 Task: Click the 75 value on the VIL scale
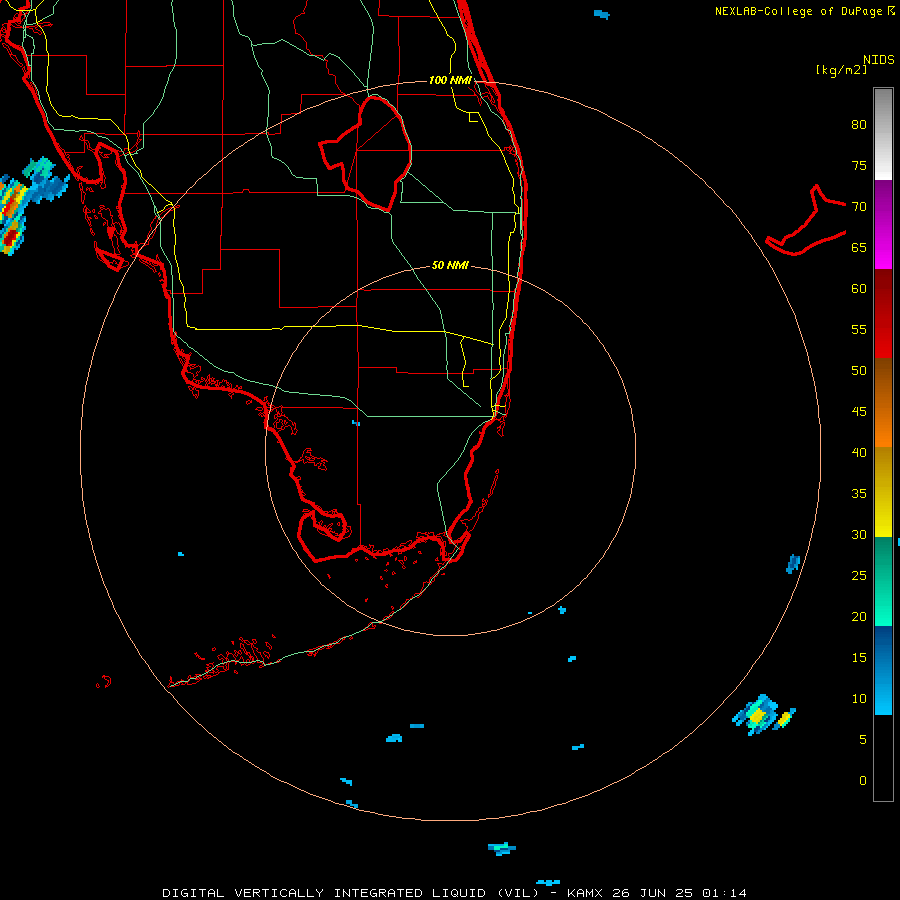point(859,165)
